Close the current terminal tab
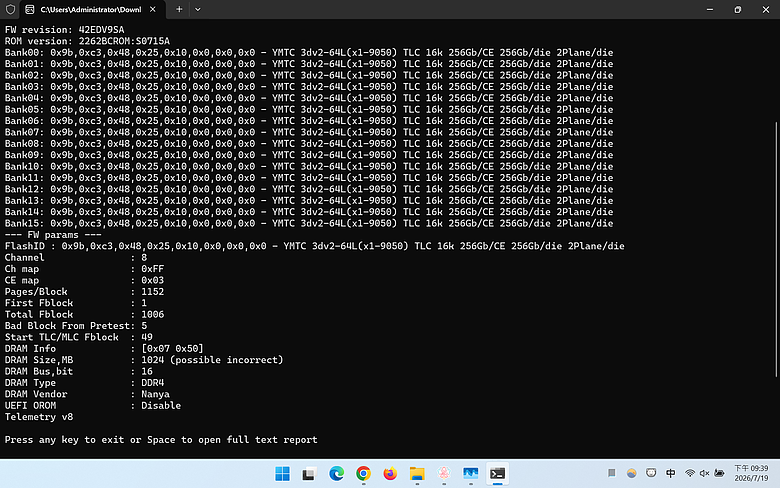This screenshot has width=780, height=488. point(153,9)
